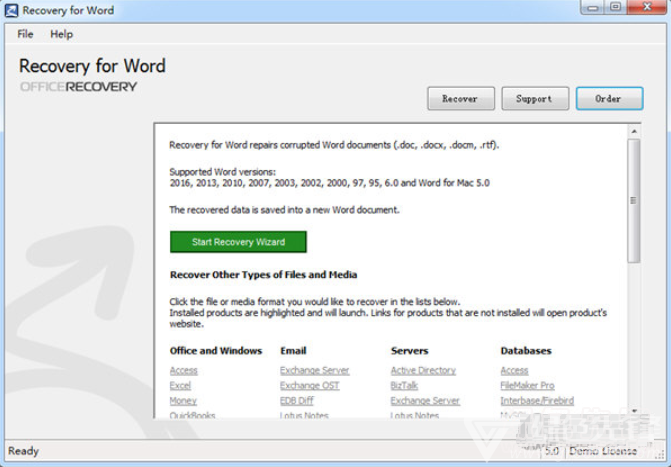Open Exchange Server link under Servers
This screenshot has width=671, height=467.
click(425, 401)
